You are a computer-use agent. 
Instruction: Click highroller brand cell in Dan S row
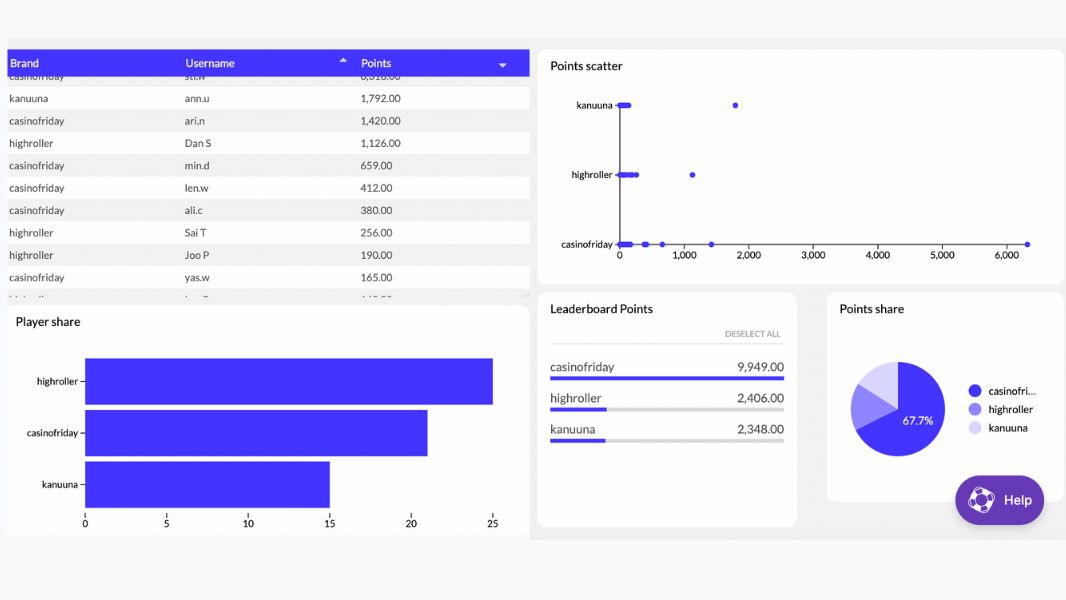tap(31, 143)
